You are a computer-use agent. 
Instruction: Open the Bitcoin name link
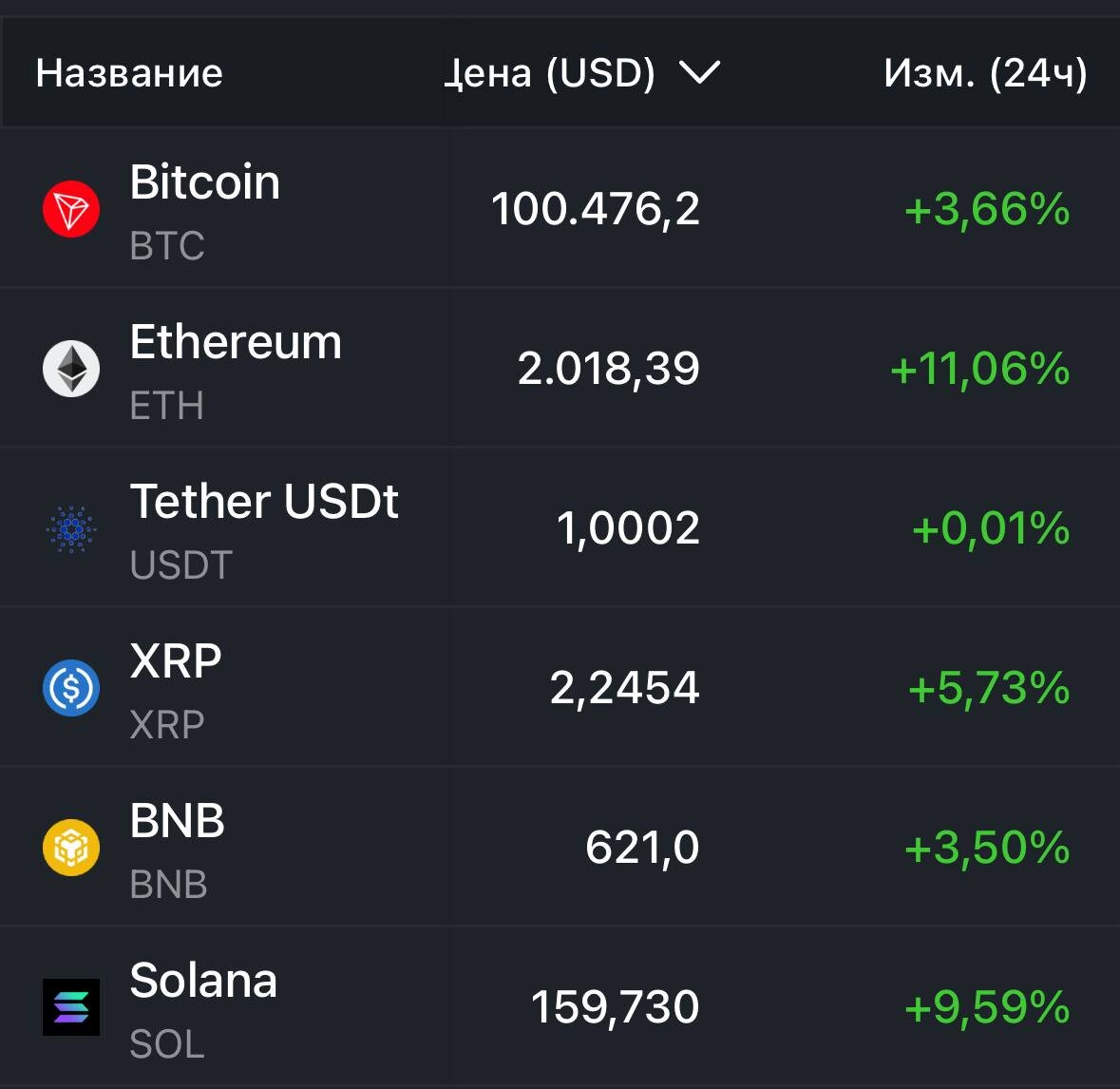pyautogui.click(x=205, y=182)
